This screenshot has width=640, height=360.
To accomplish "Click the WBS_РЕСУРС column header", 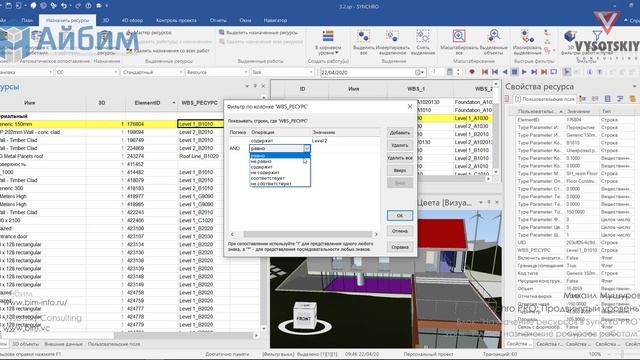I will (200, 103).
